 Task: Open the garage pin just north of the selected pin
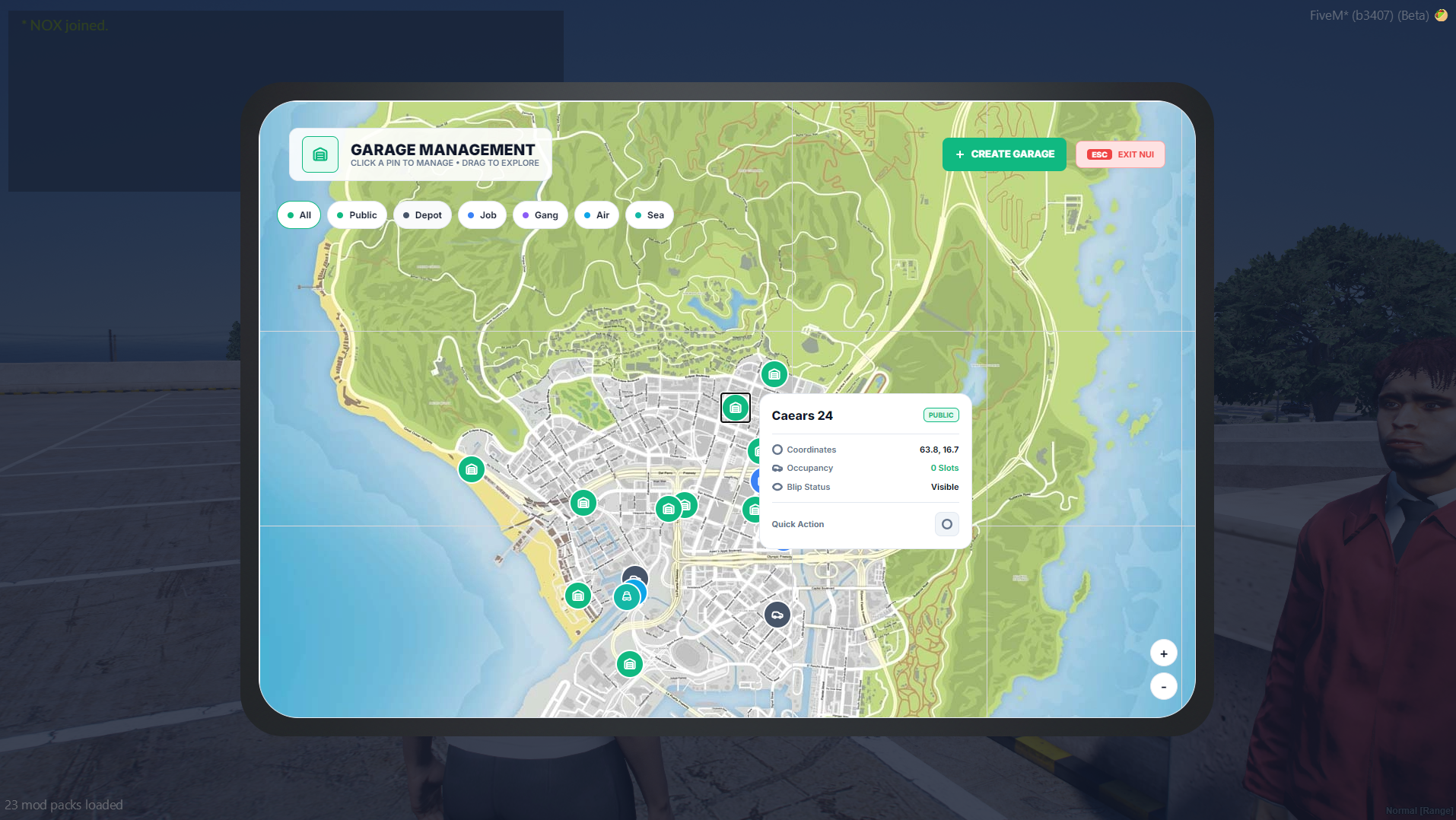coord(774,374)
